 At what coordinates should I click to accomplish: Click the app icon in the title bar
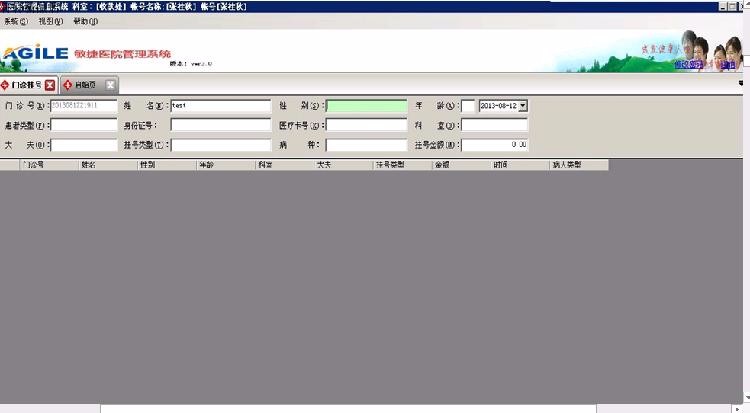(2, 7)
